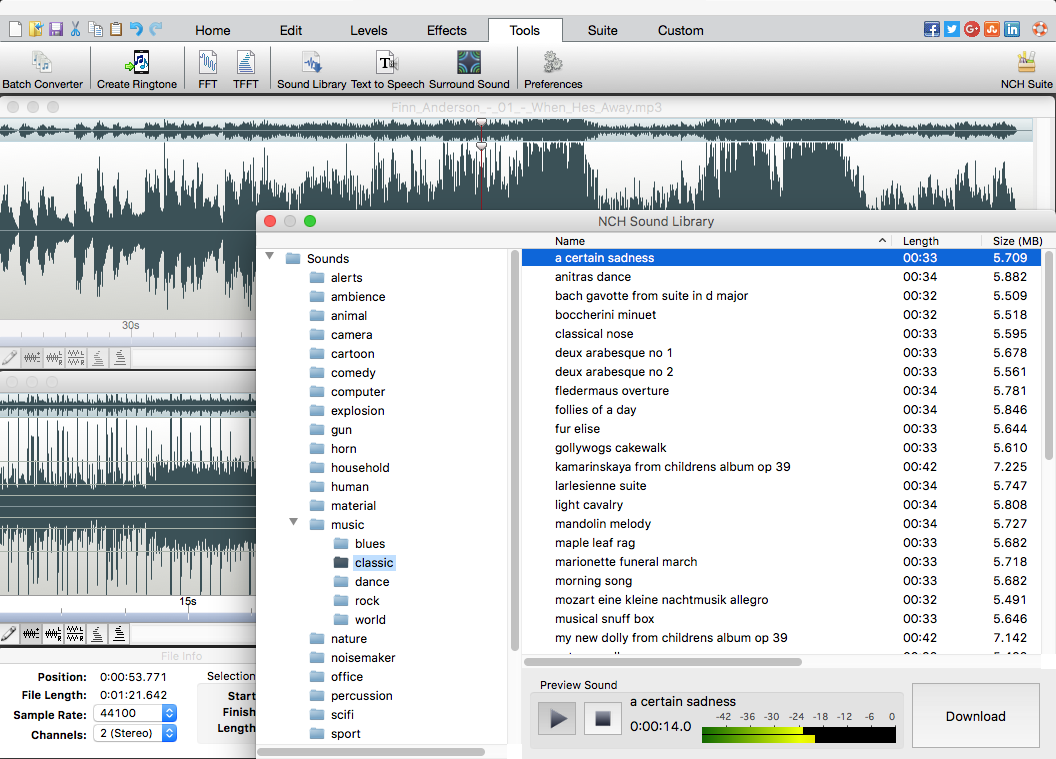
Task: Open the TFFT analysis tool
Action: [245, 69]
